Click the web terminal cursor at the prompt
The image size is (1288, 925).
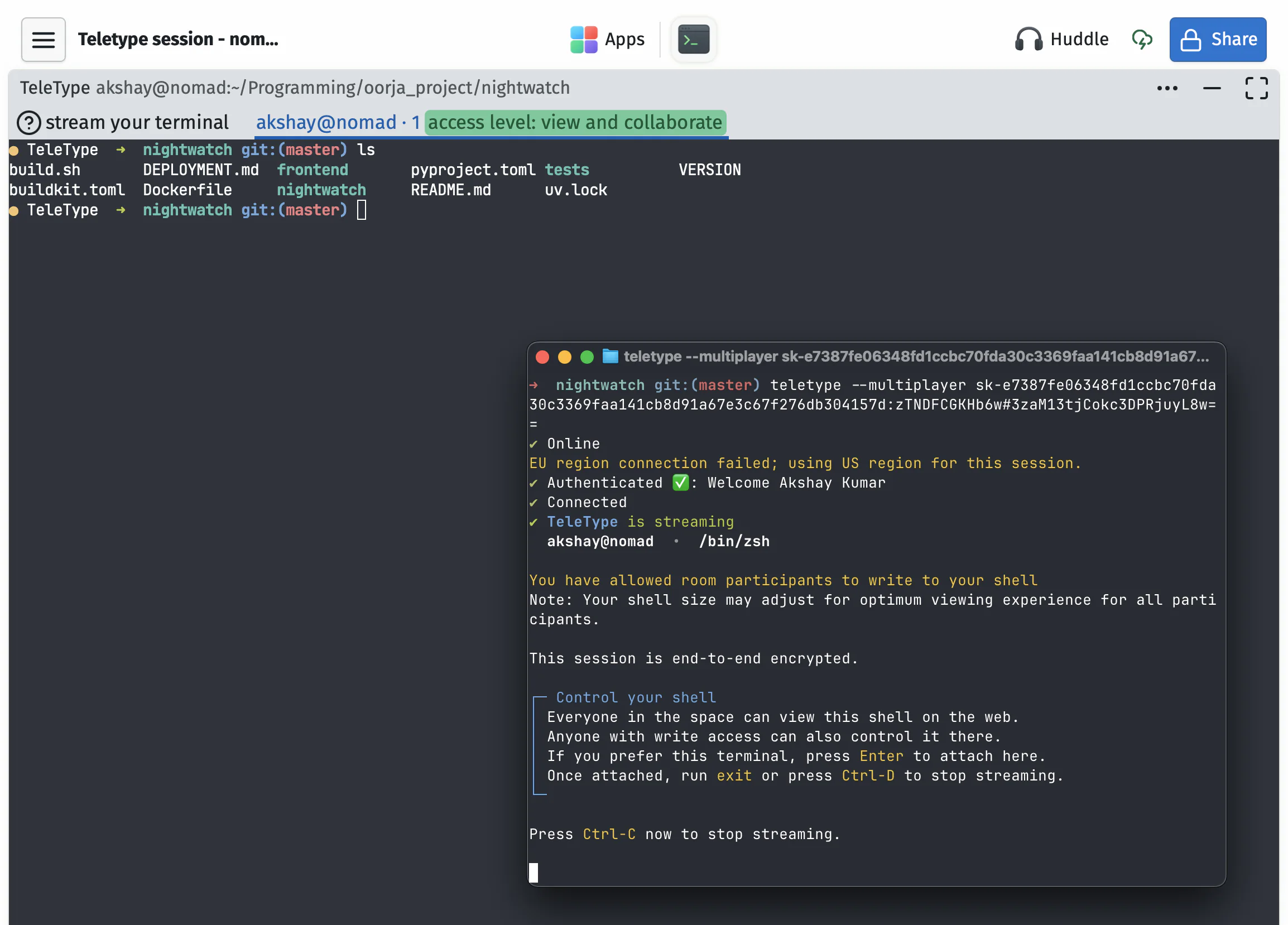[x=361, y=210]
